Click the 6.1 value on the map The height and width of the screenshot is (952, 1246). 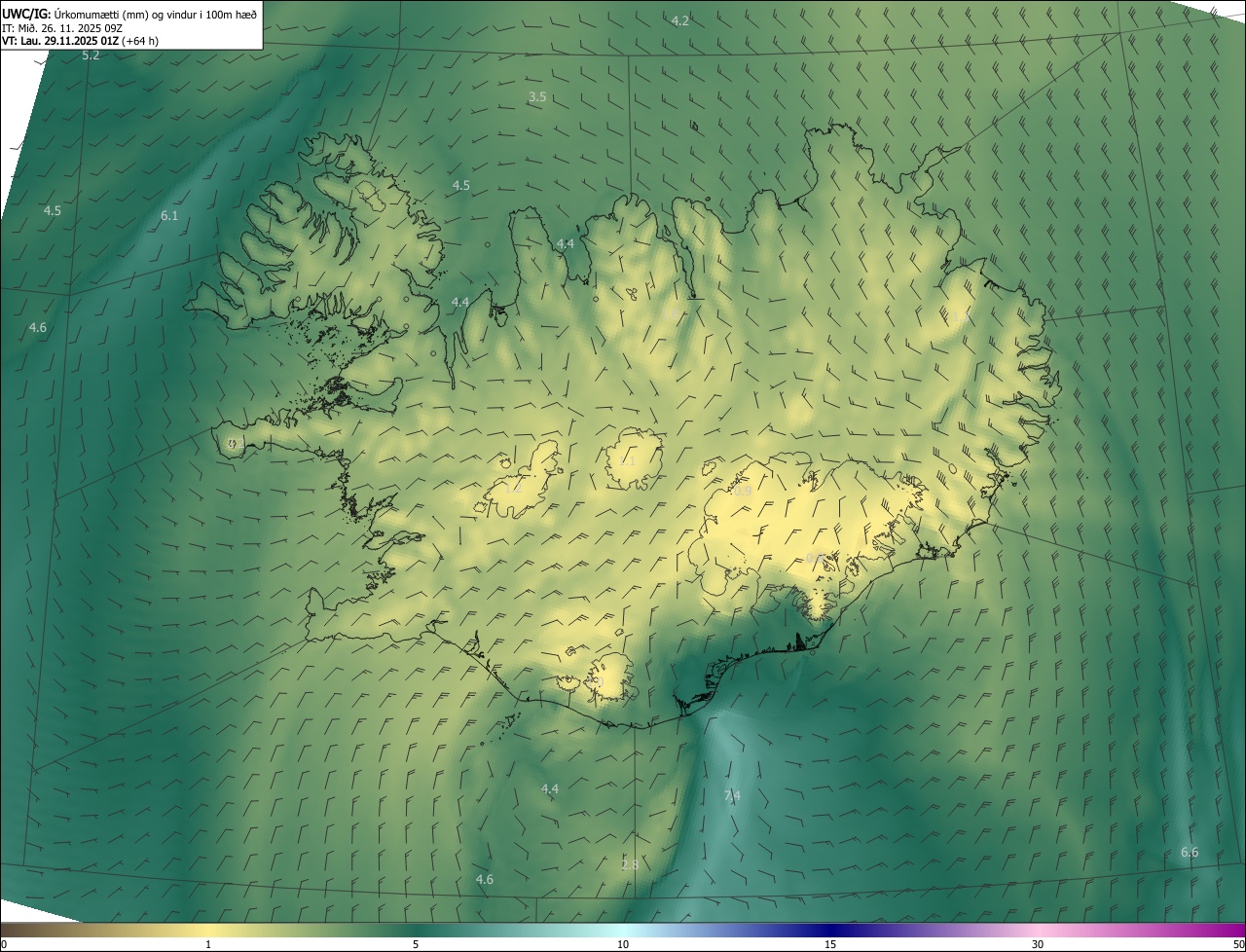click(x=169, y=215)
